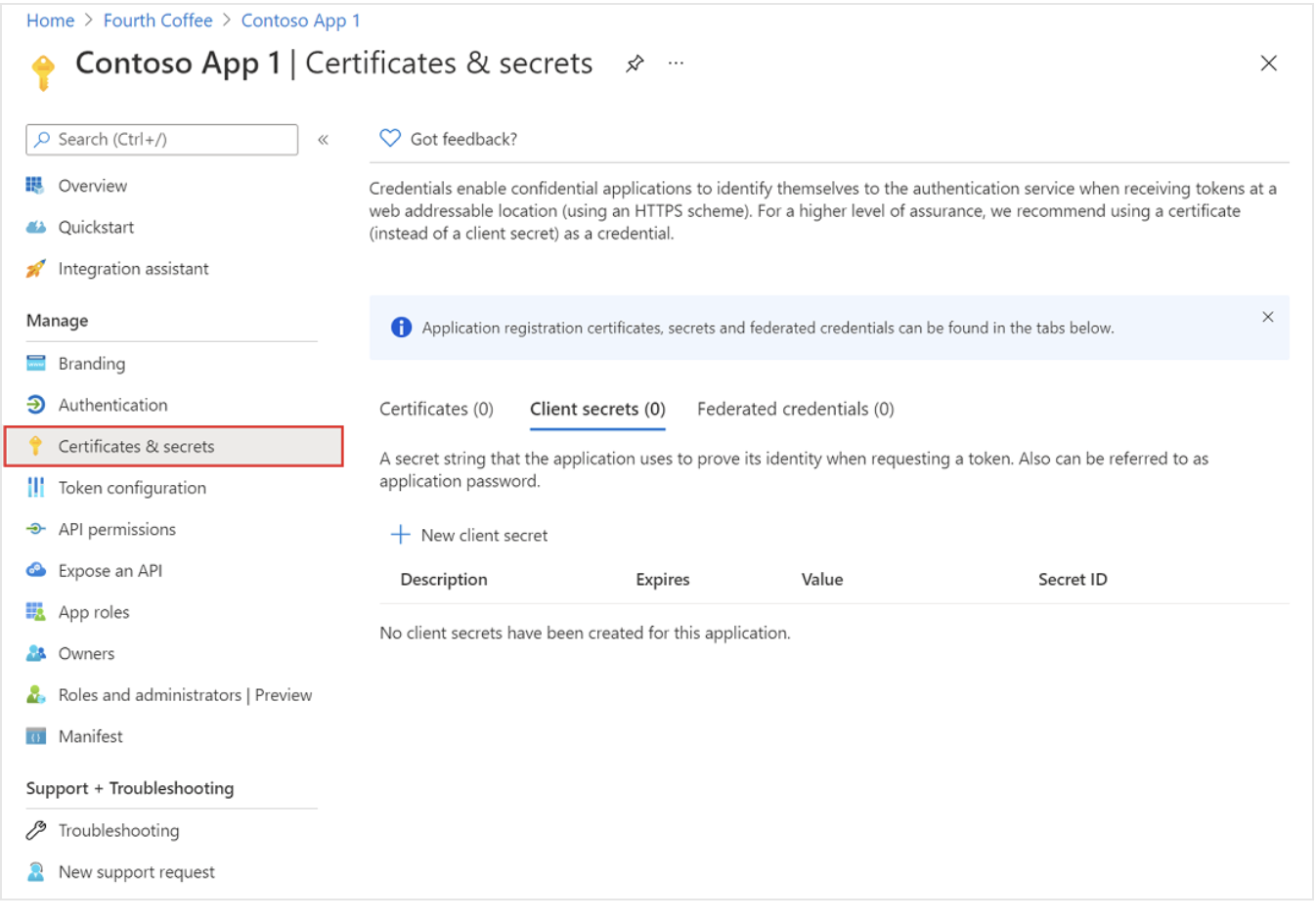Click the Overview grid icon
This screenshot has height=921, width=1316.
click(x=35, y=186)
